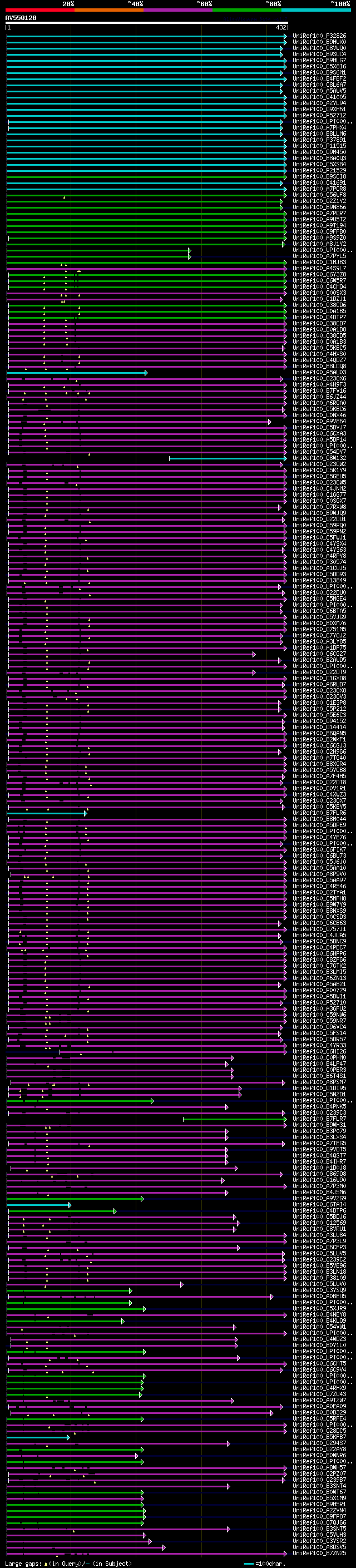This screenshot has width=356, height=1568.
Task: Select the label UniRef100_Q4PDC7
Action: tap(319, 947)
